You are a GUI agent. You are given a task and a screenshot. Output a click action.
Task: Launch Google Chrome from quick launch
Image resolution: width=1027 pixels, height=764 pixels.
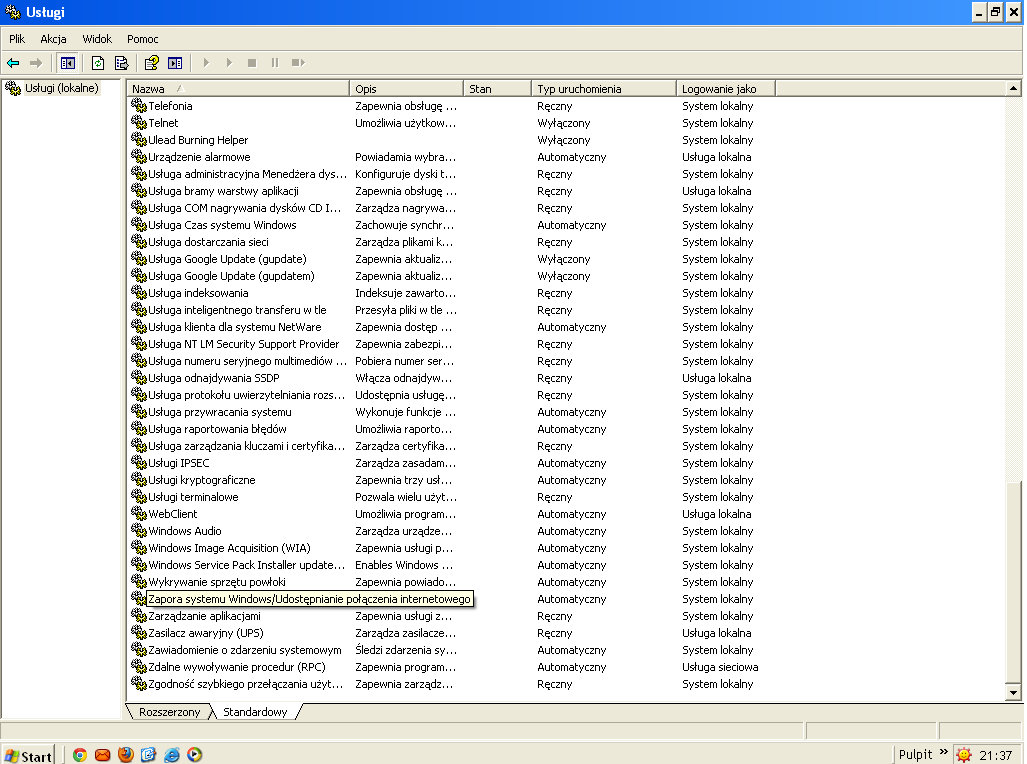tap(80, 755)
